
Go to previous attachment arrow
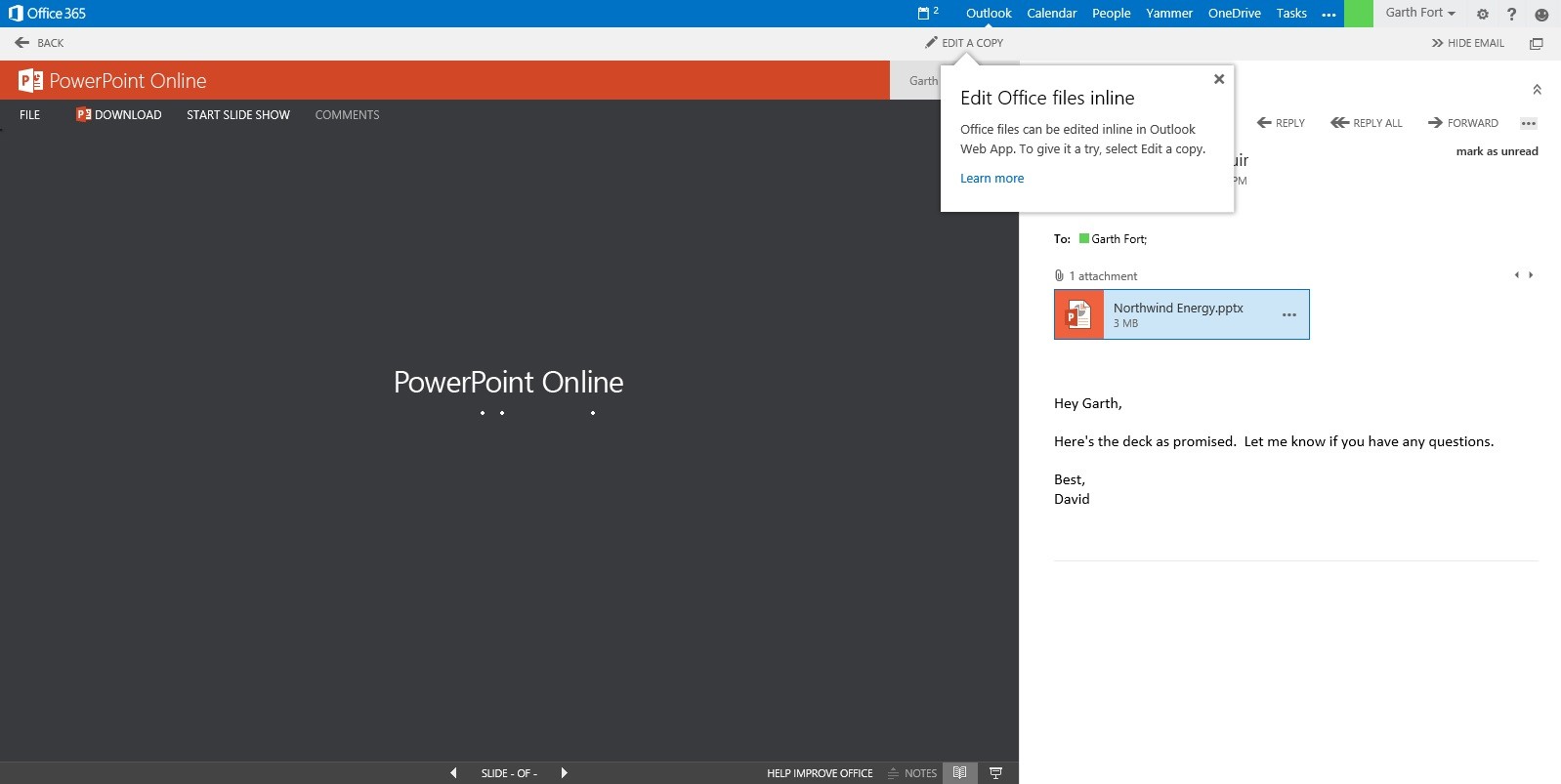click(x=1516, y=275)
